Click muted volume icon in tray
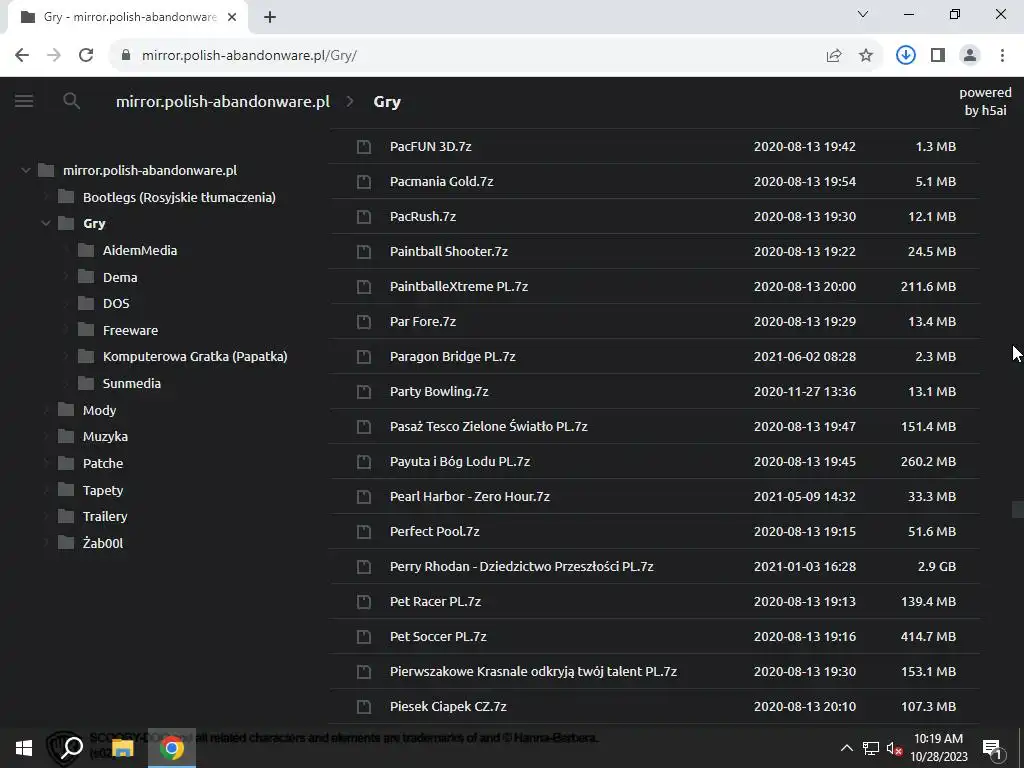 (894, 748)
